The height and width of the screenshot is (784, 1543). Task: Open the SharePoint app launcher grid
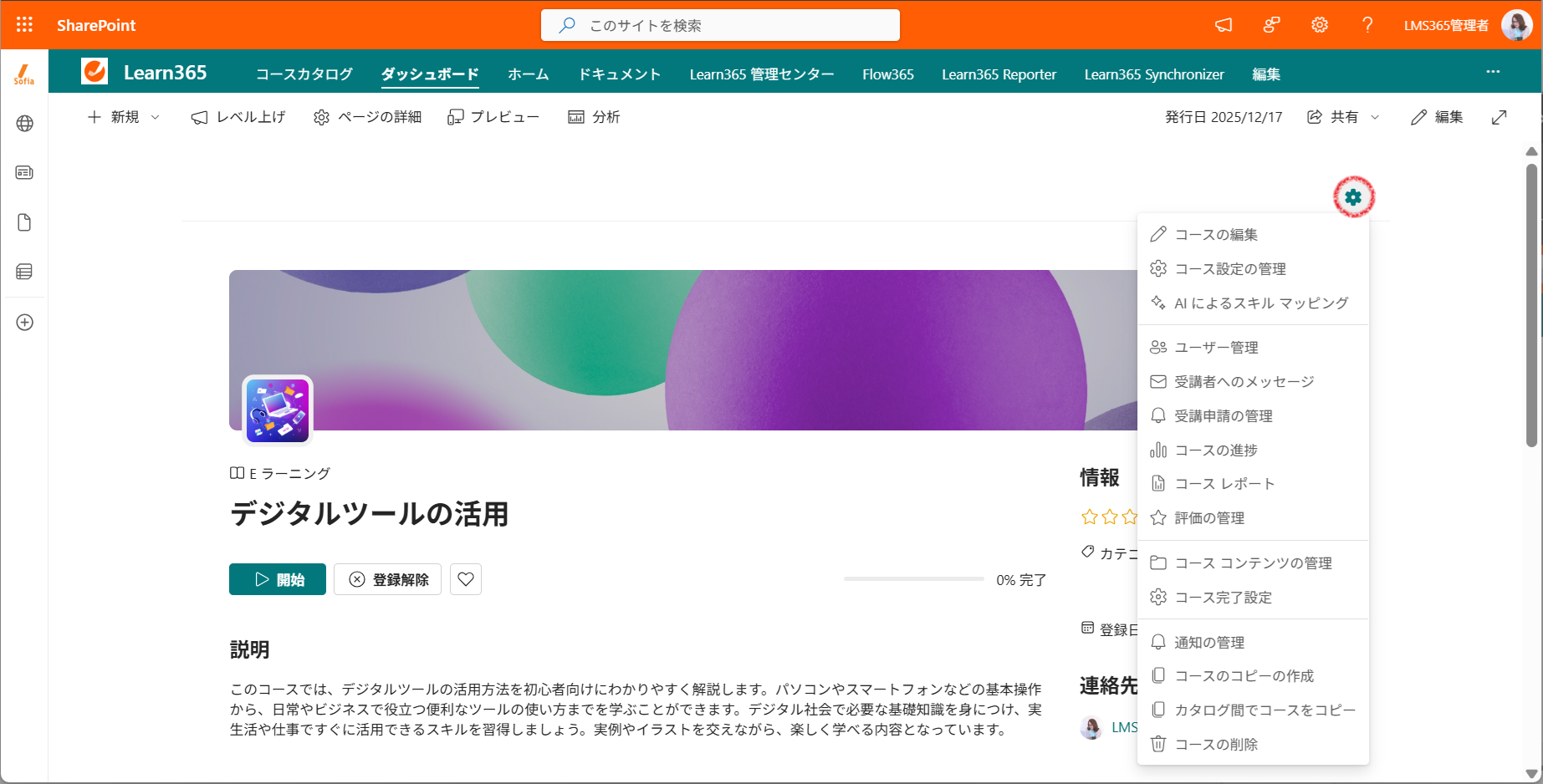pos(24,25)
